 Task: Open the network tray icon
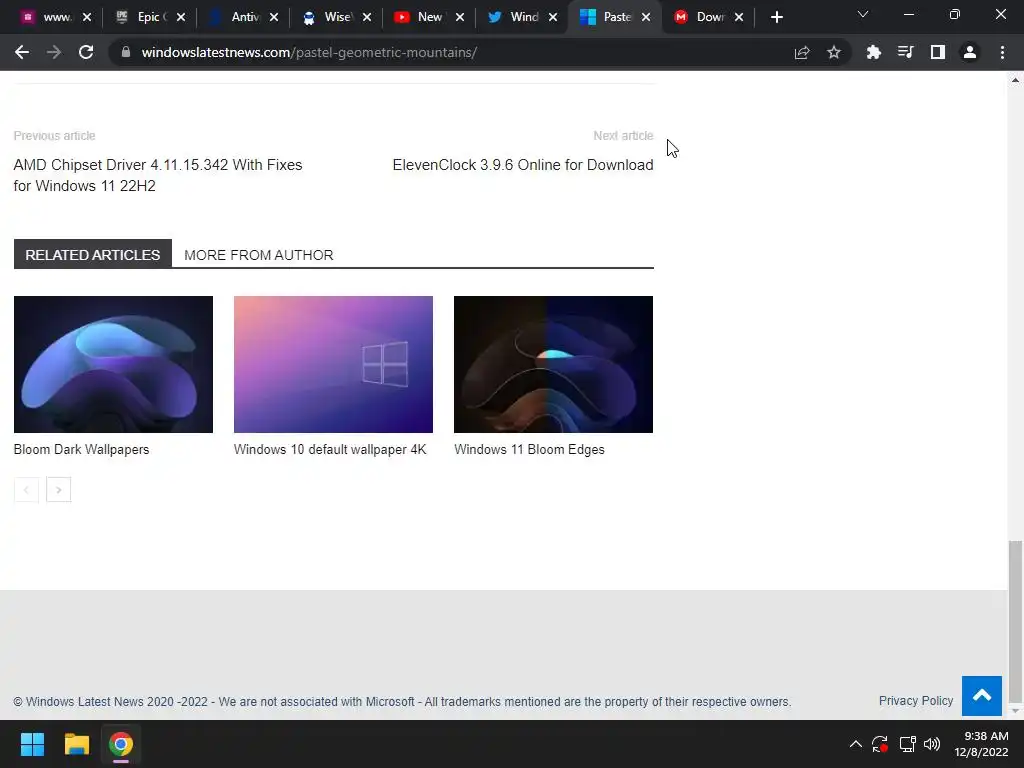(907, 744)
